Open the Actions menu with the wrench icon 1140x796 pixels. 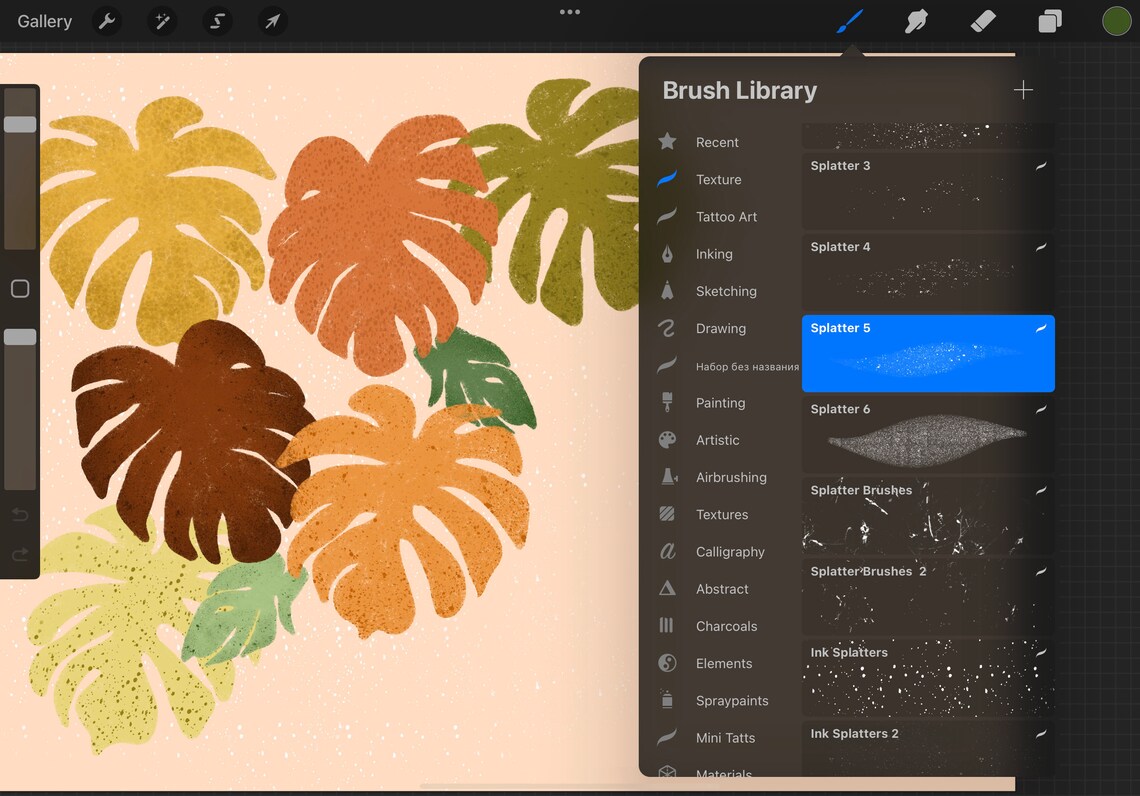point(107,21)
